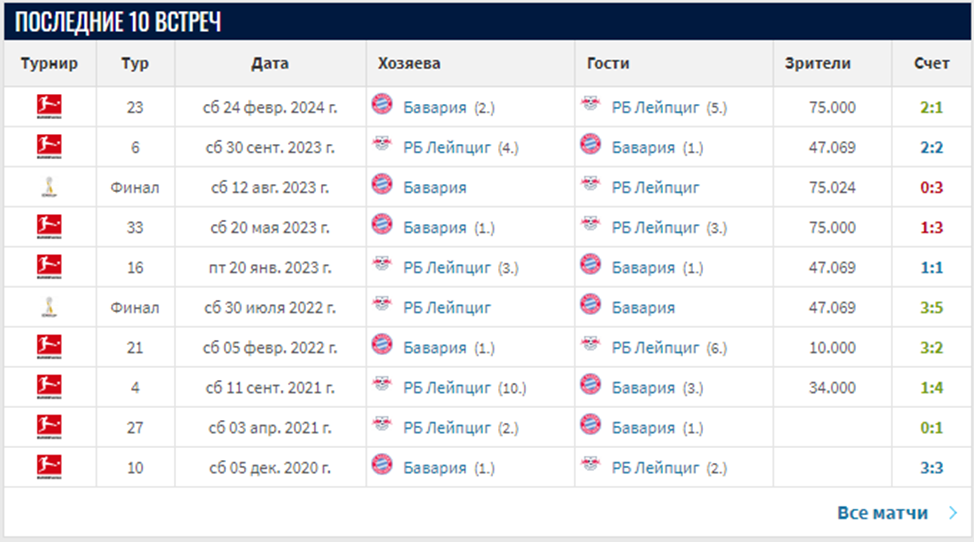Open the 3:5 score of 2022 final
The width and height of the screenshot is (974, 542).
tap(932, 307)
